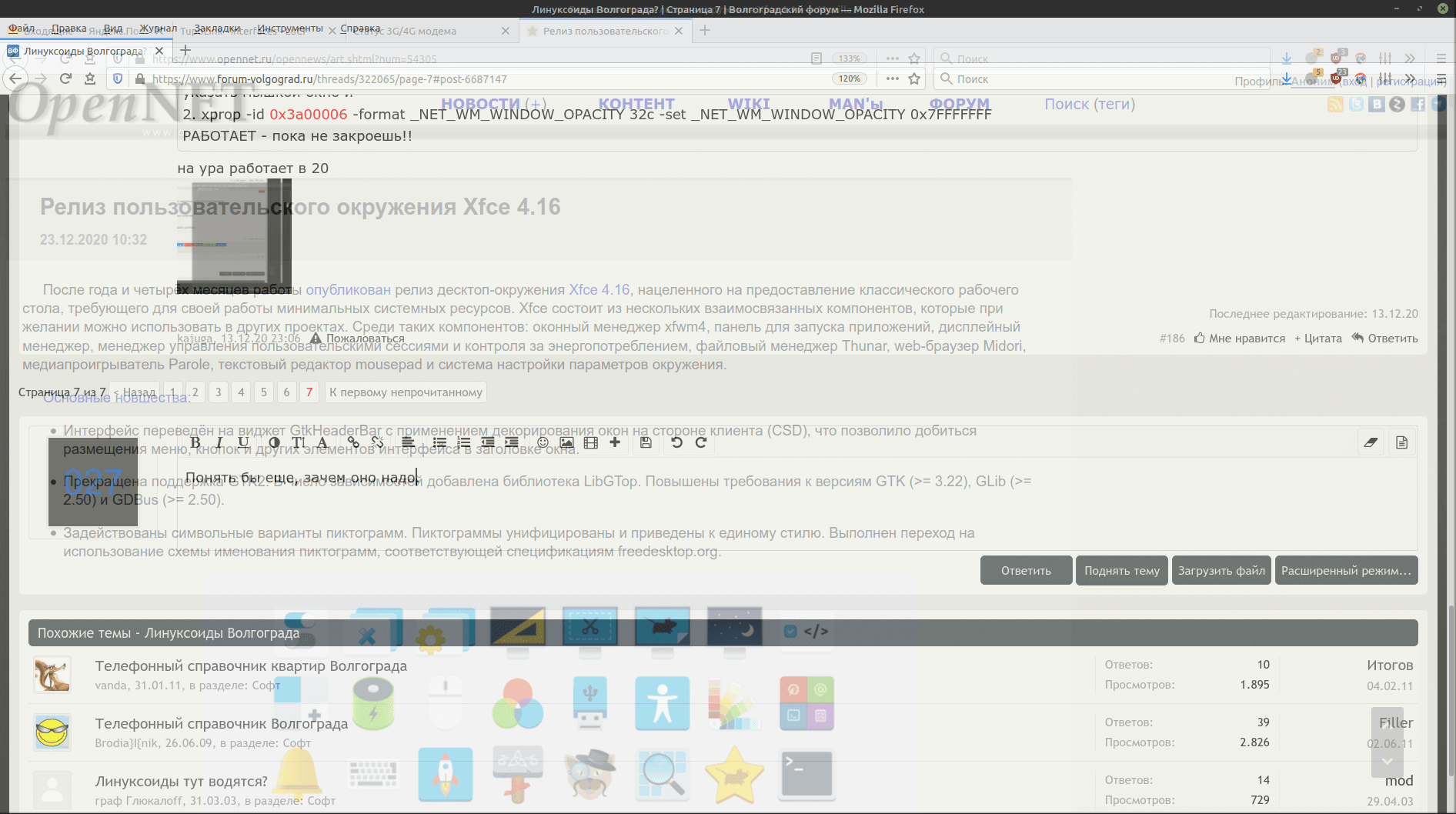
Task: Go to page 5 of the thread
Action: (x=264, y=392)
